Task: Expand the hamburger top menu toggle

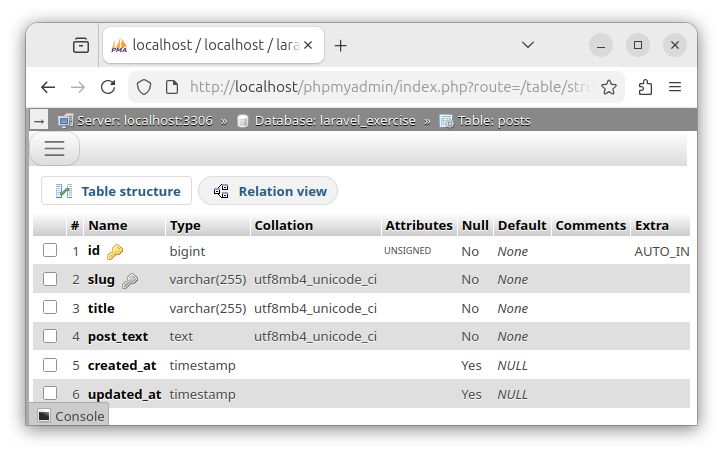Action: [54, 148]
